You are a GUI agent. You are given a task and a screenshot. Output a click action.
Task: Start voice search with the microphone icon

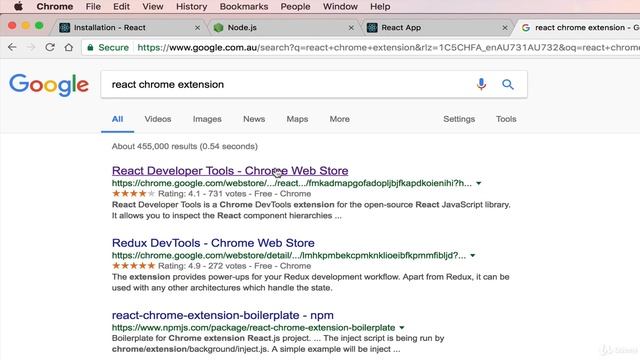tap(481, 84)
